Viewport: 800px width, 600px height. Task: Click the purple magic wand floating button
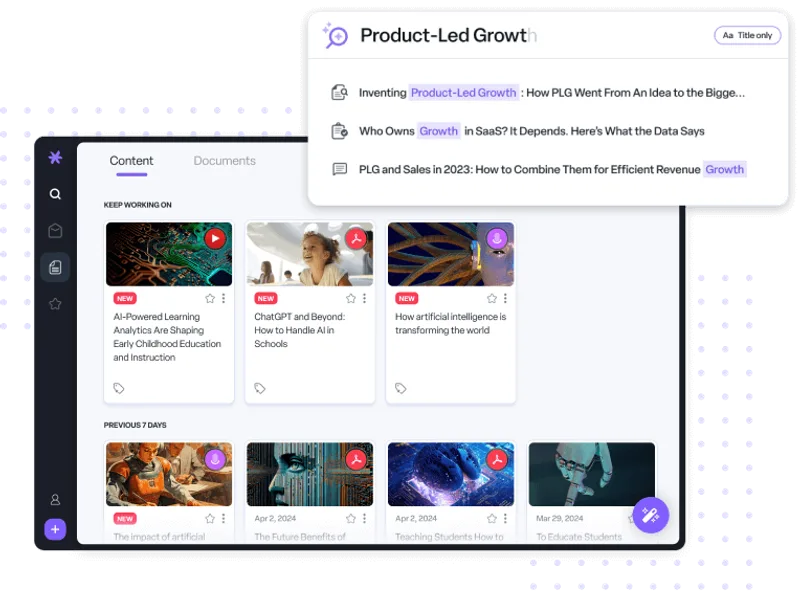651,515
